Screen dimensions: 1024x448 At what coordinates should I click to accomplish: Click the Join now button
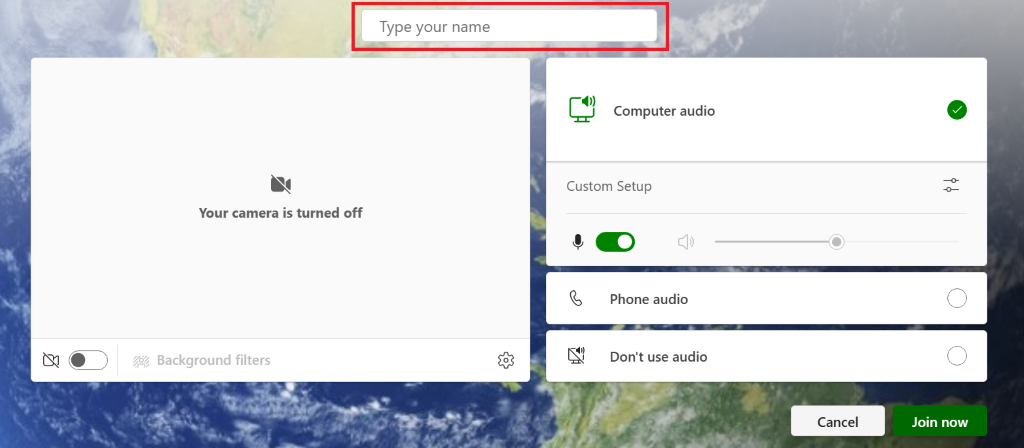click(x=940, y=421)
